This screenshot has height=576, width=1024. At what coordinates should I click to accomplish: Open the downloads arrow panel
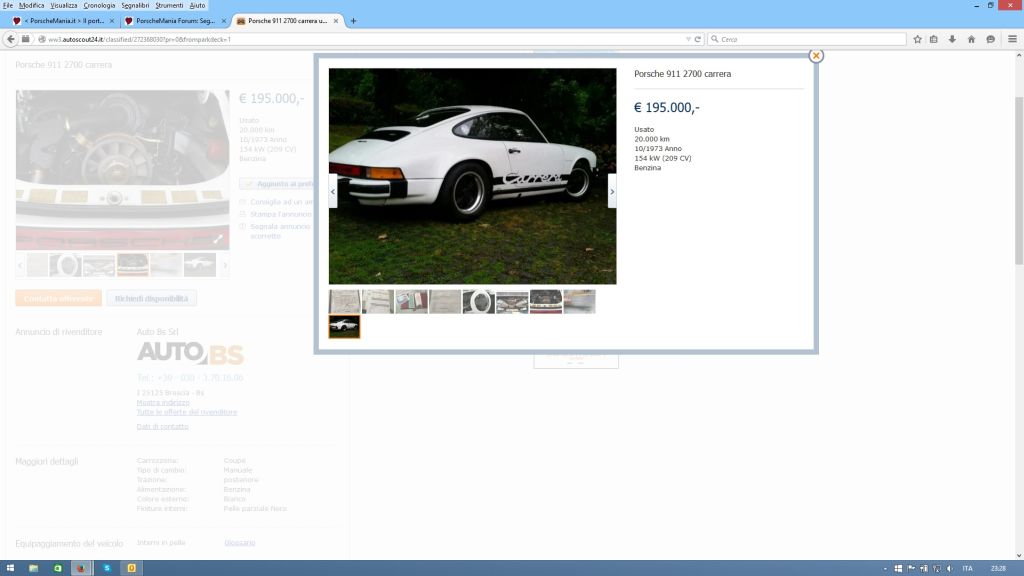952,39
